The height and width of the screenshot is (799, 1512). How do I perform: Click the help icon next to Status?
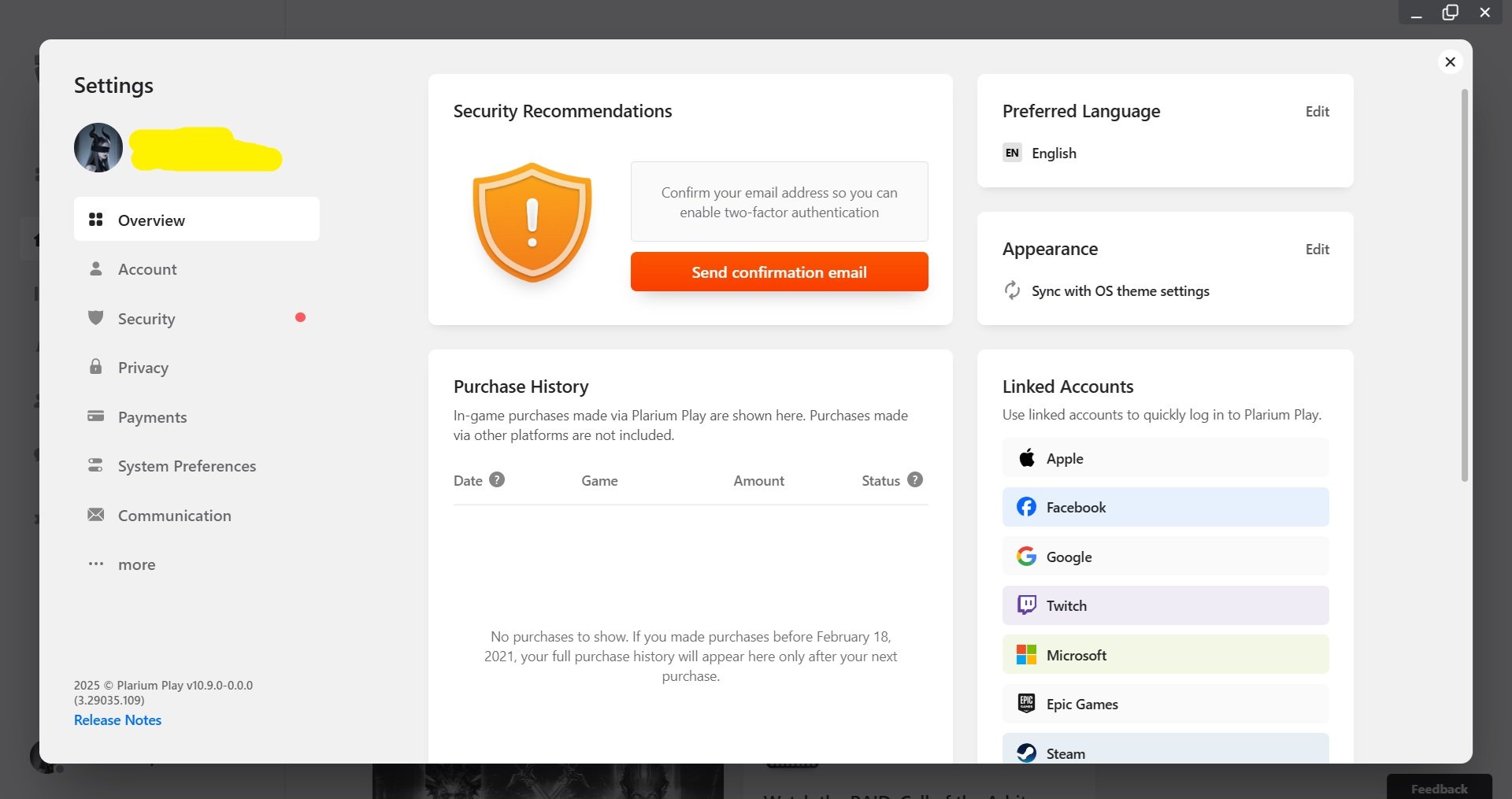(x=914, y=480)
